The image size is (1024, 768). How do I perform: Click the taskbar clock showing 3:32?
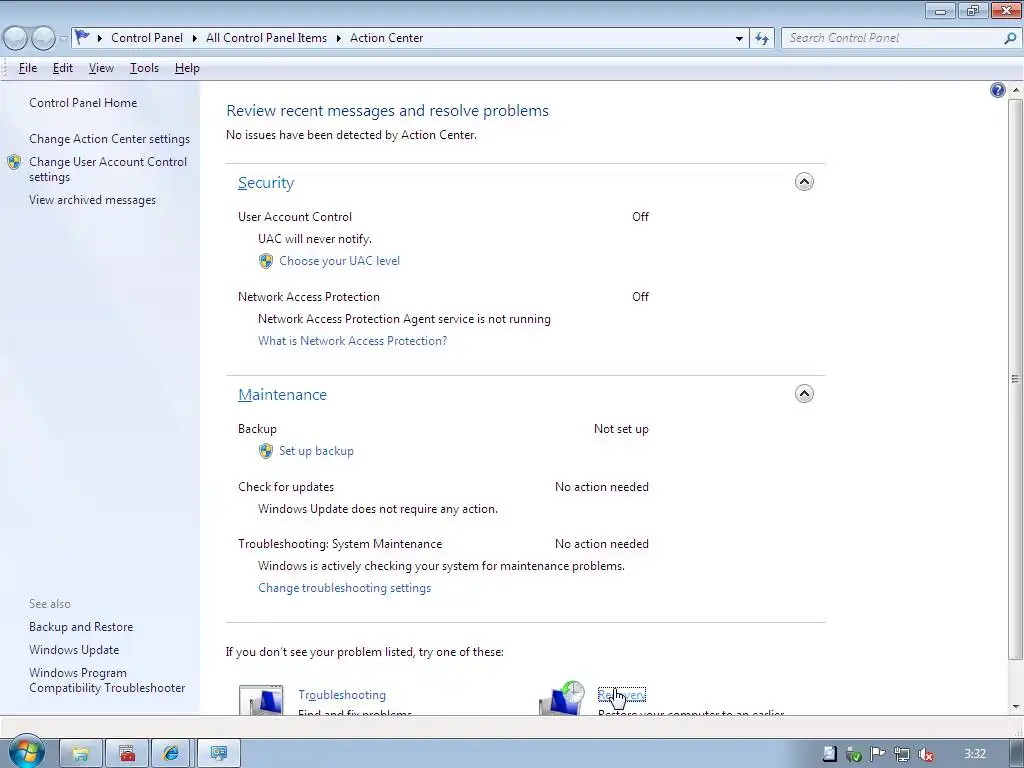(975, 754)
